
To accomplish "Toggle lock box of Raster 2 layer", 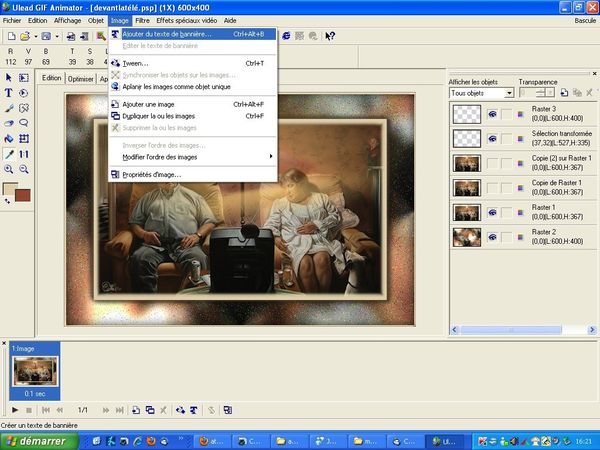I will (x=507, y=237).
